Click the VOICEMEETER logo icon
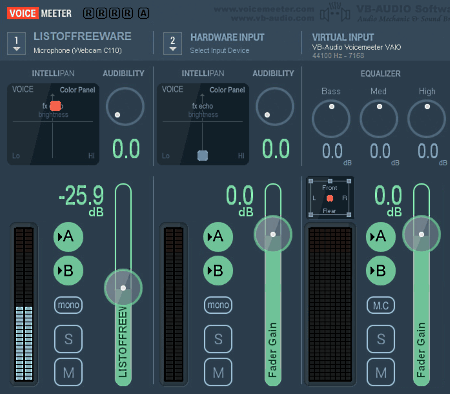Screen dimensions: 450x394 point(39,13)
